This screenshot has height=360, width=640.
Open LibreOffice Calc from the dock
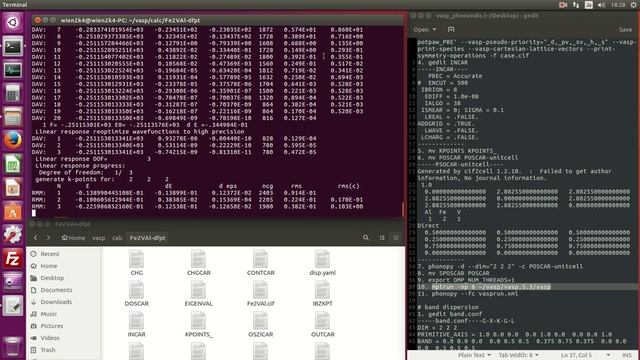(x=13, y=164)
